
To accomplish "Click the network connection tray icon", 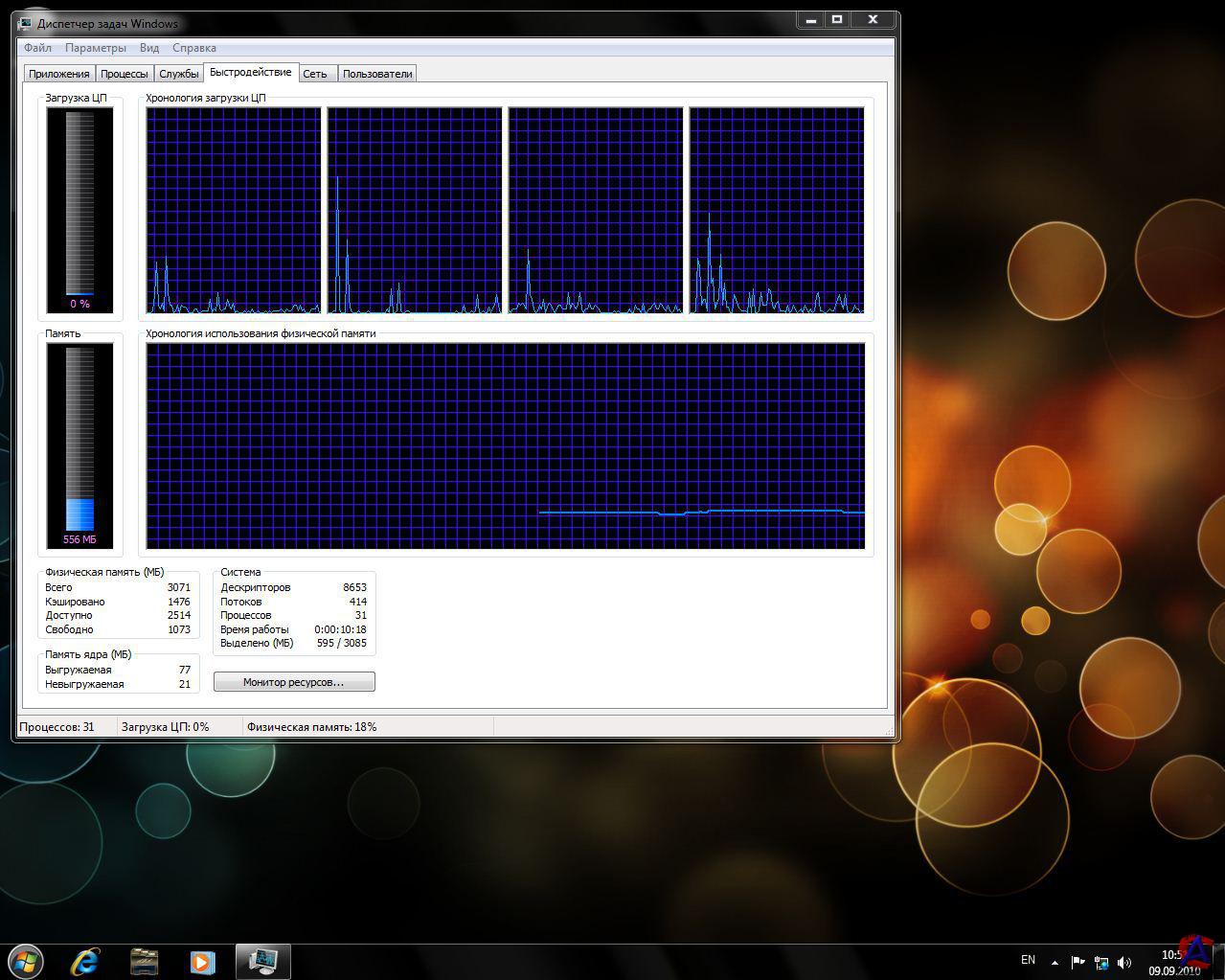I will pyautogui.click(x=1101, y=963).
